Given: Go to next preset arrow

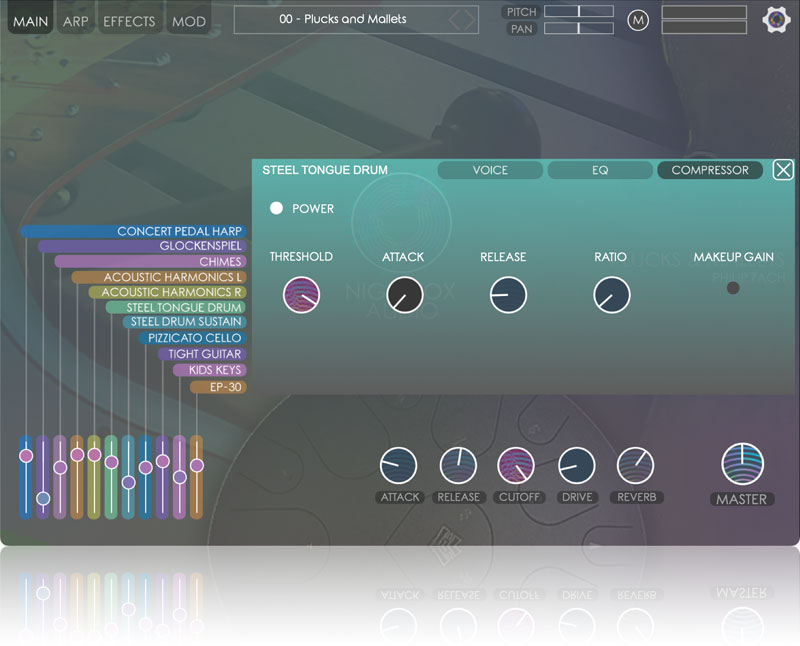Looking at the screenshot, I should pyautogui.click(x=469, y=20).
